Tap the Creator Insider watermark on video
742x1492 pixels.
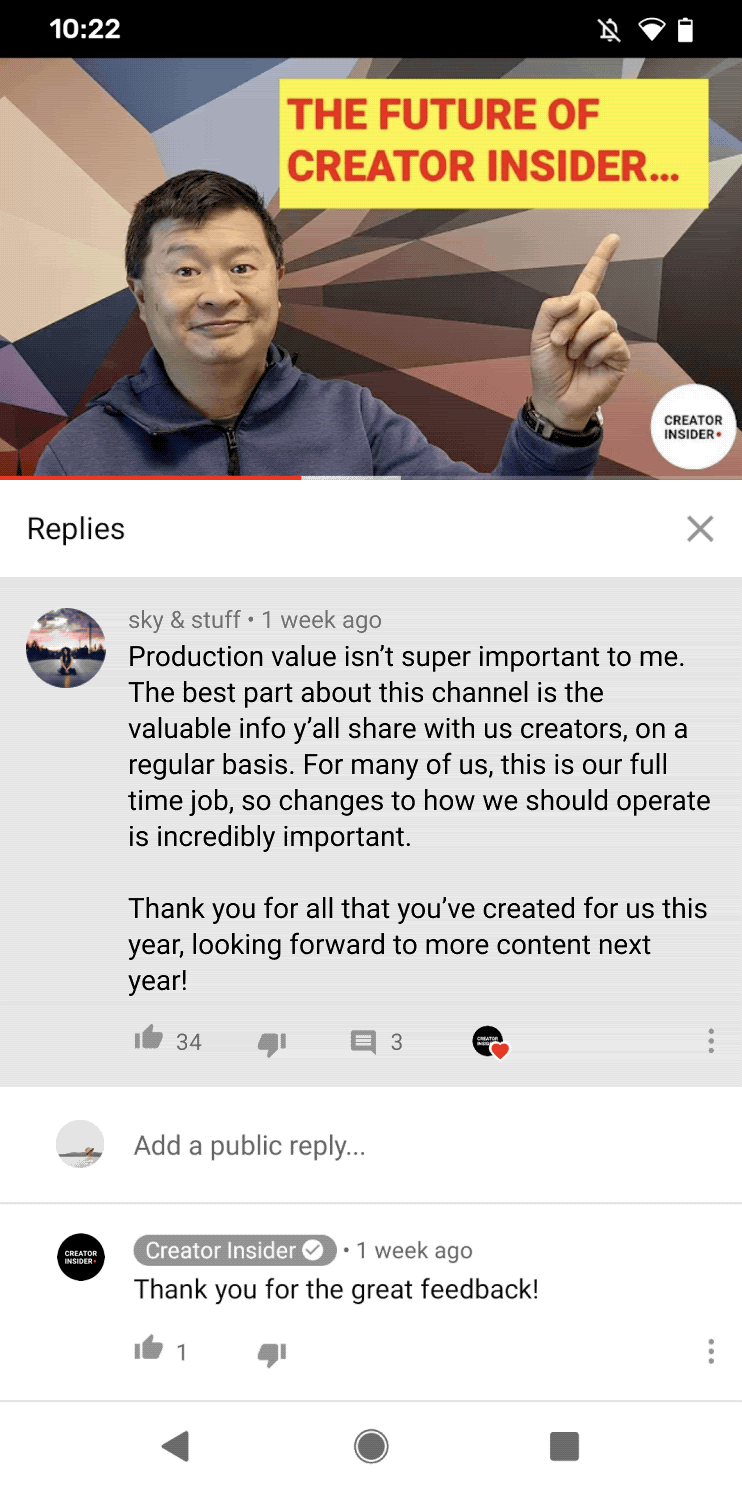tap(693, 427)
